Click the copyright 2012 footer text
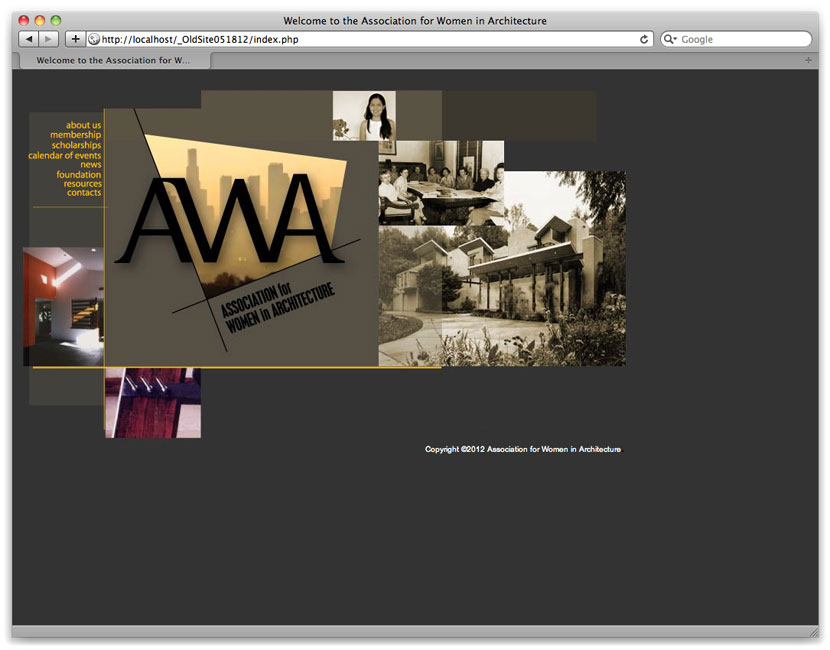Image resolution: width=830 pixels, height=650 pixels. tap(523, 449)
